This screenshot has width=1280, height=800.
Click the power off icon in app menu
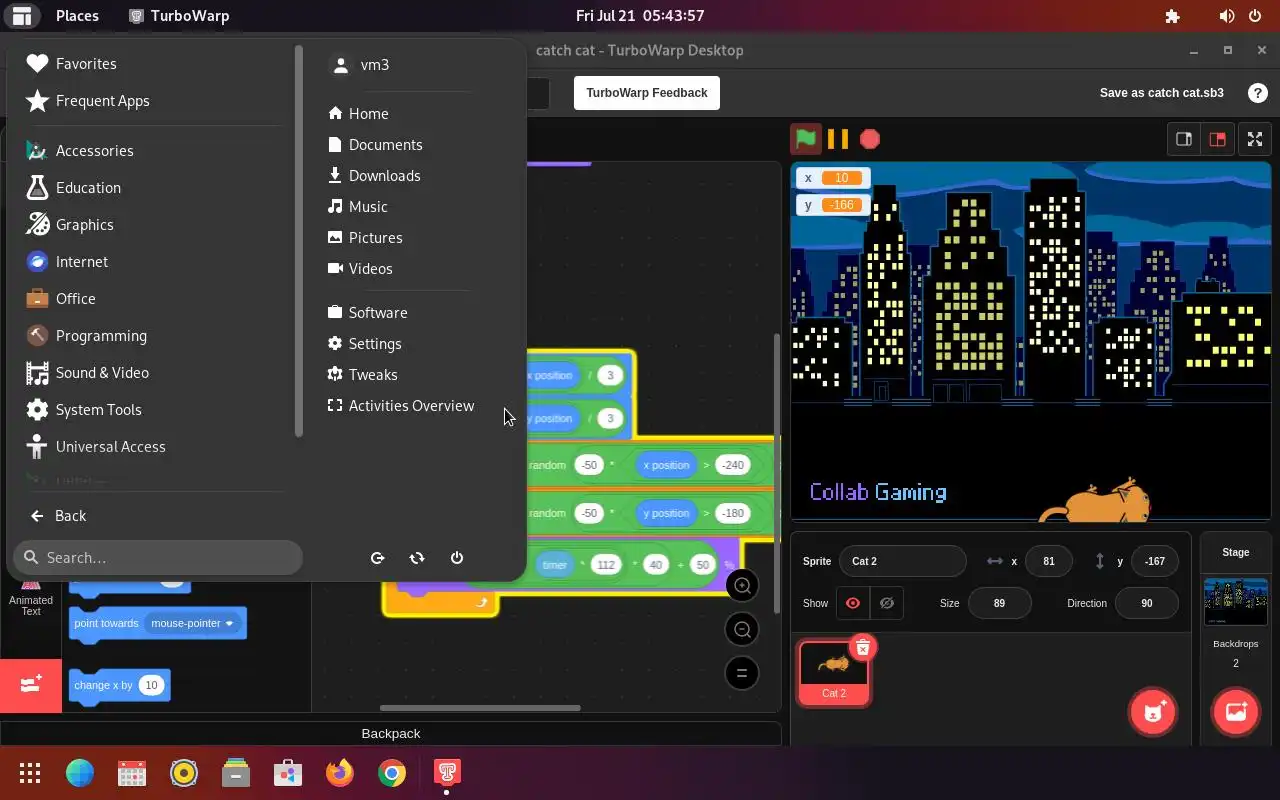tap(457, 558)
